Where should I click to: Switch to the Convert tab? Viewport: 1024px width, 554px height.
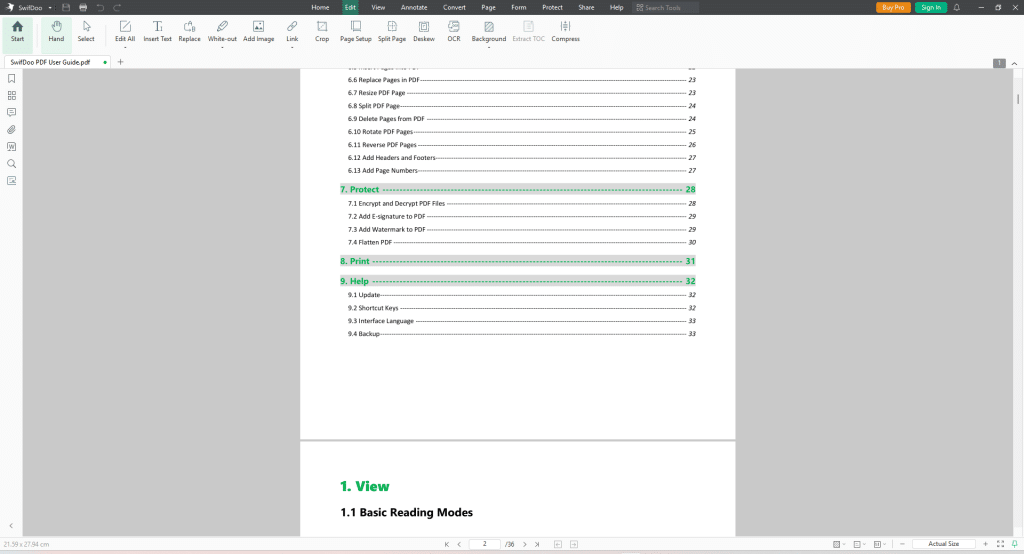pos(454,7)
